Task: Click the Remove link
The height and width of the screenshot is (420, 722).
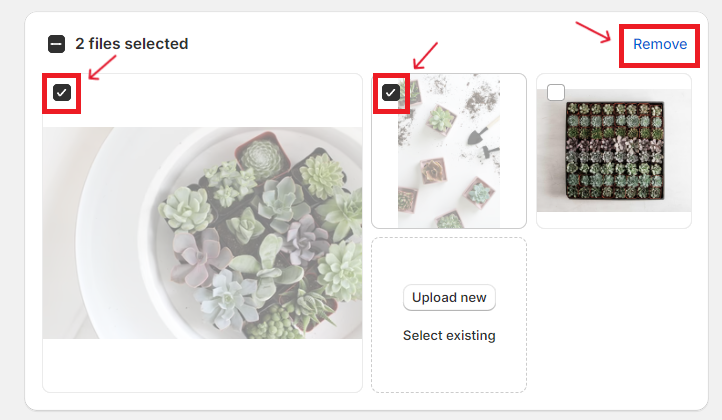Action: (x=660, y=44)
